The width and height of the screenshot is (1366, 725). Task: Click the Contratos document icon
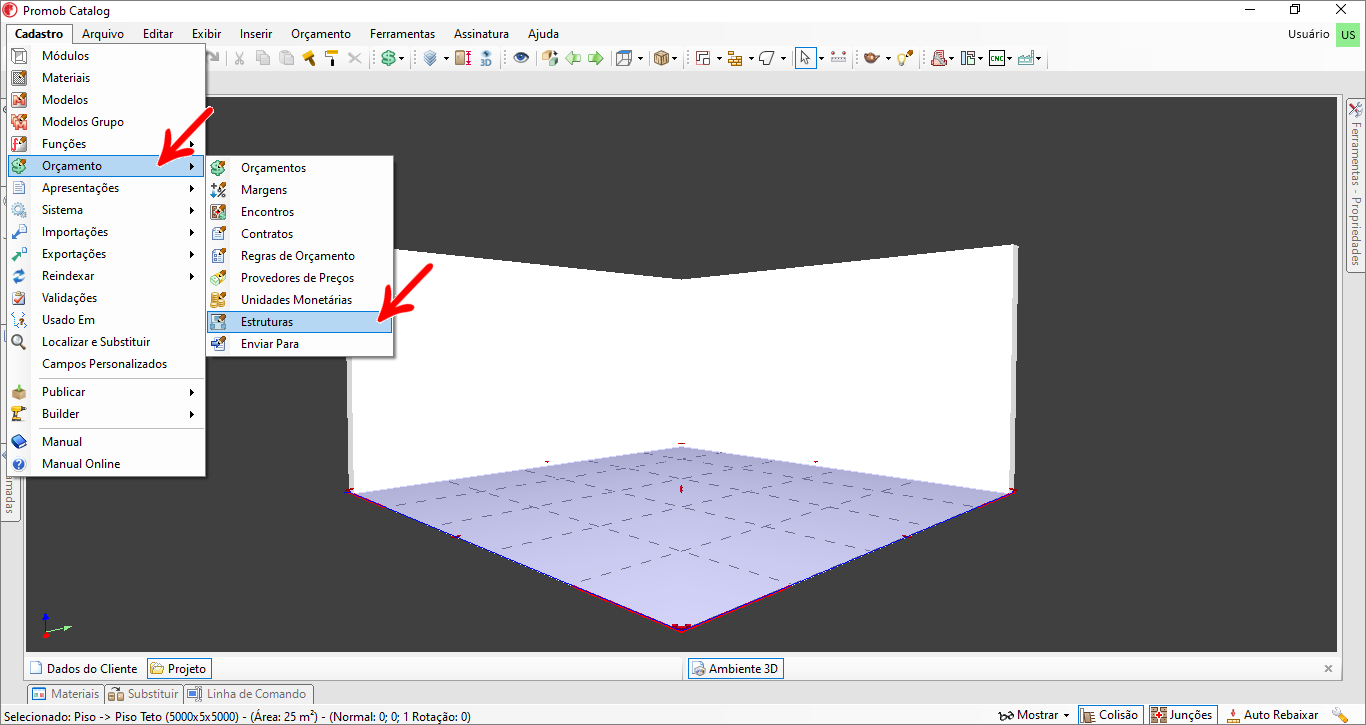[x=218, y=234]
